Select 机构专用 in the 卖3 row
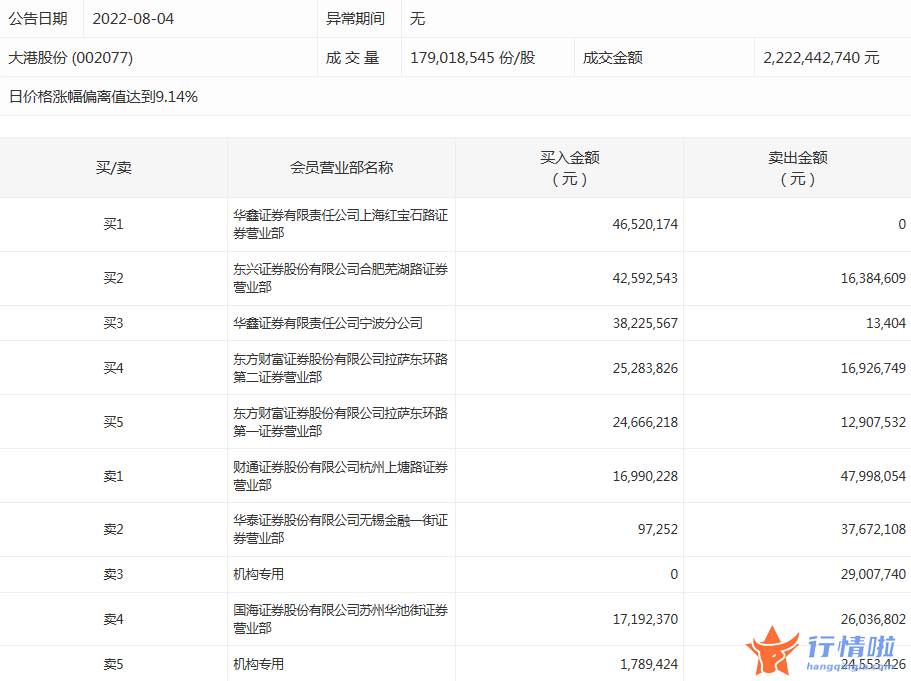Image resolution: width=911 pixels, height=681 pixels. 259,574
